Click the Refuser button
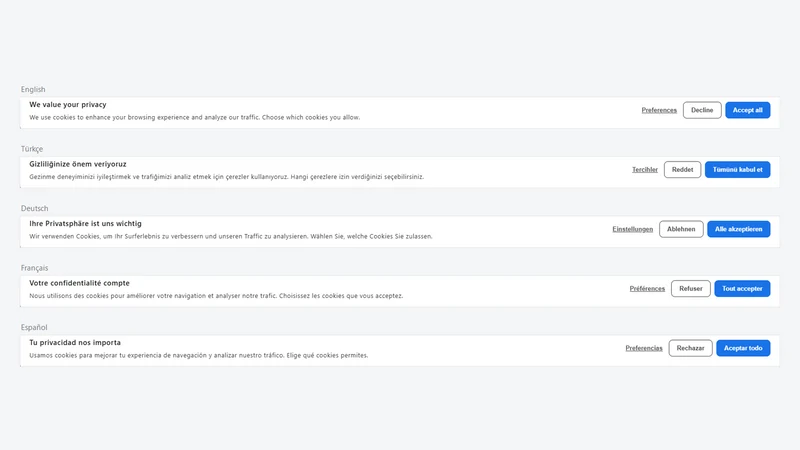 pyautogui.click(x=691, y=289)
